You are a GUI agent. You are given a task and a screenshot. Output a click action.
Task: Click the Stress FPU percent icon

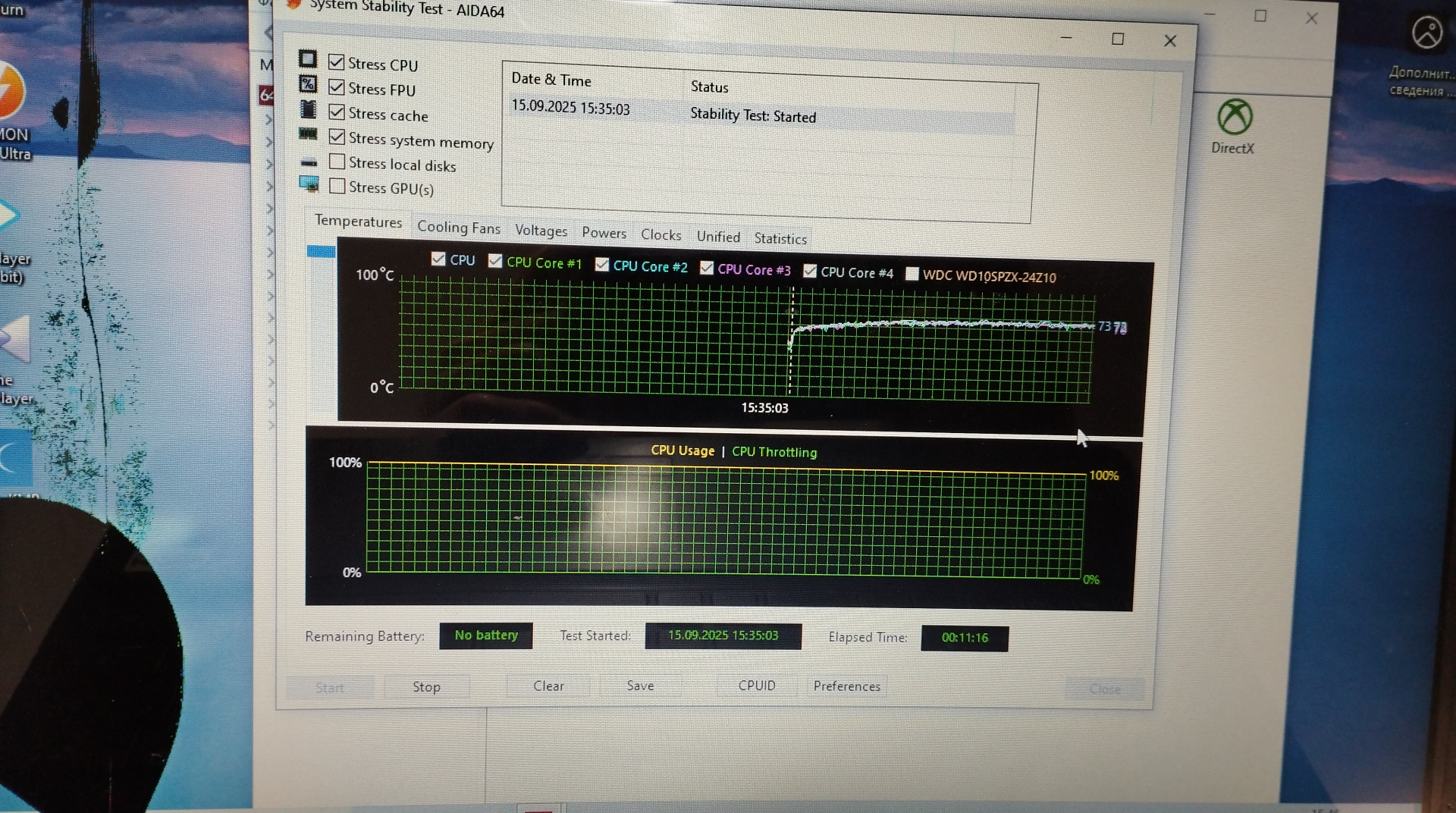(x=308, y=84)
